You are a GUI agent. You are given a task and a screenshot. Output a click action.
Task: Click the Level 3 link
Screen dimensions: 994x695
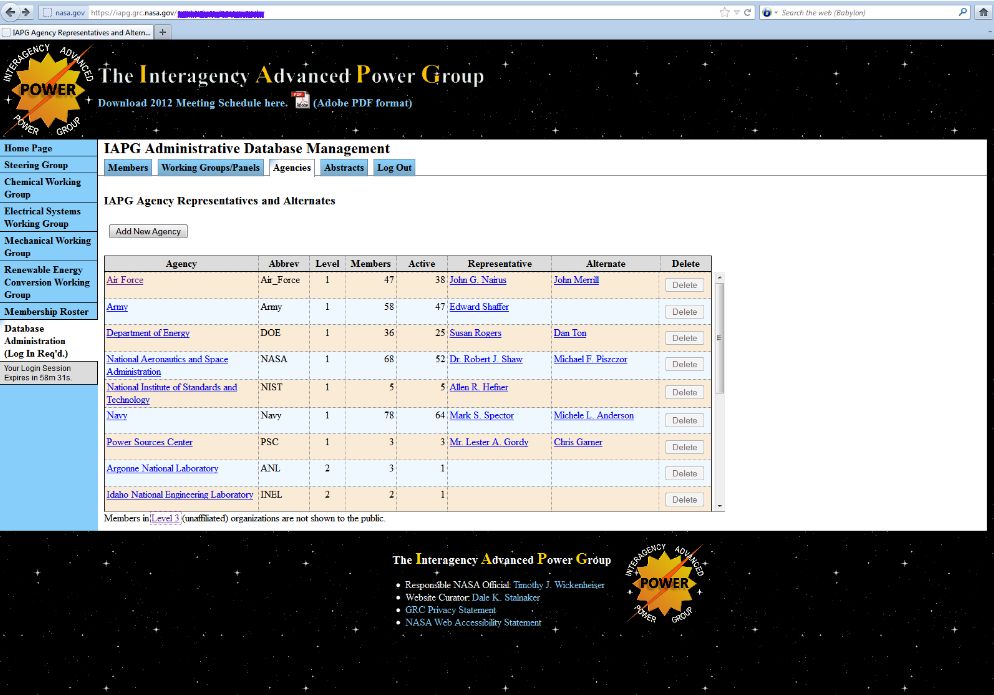point(165,518)
